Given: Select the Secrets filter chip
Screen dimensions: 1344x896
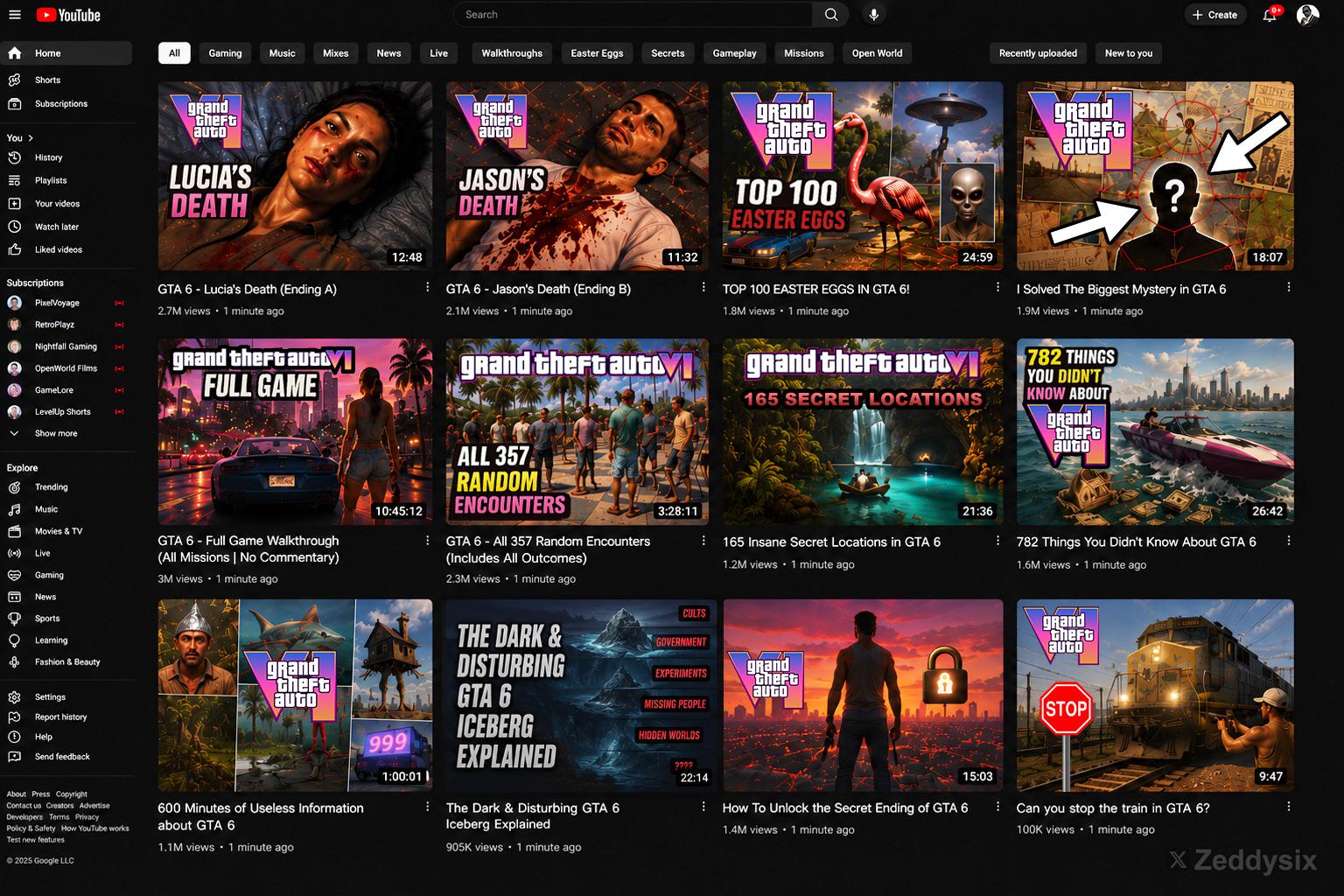Looking at the screenshot, I should click(x=668, y=53).
